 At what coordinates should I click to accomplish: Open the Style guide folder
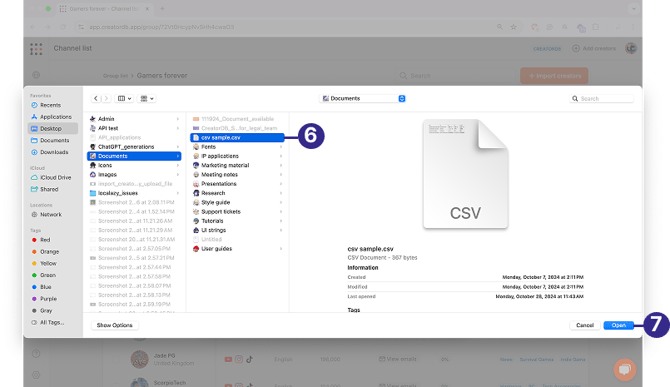[237, 202]
